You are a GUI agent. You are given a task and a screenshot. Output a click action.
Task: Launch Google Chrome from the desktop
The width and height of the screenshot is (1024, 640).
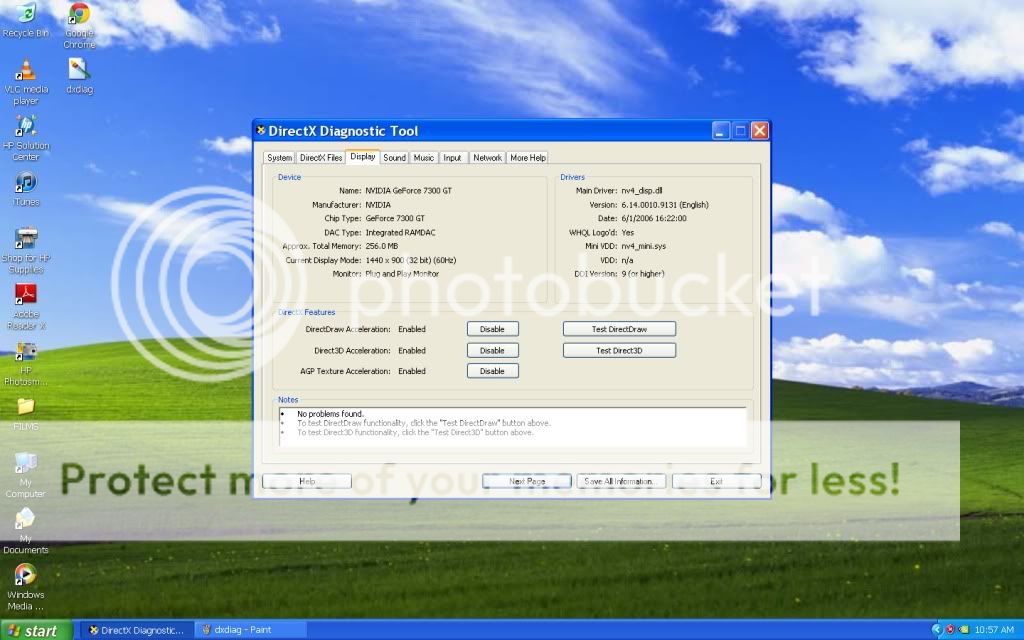pos(79,25)
